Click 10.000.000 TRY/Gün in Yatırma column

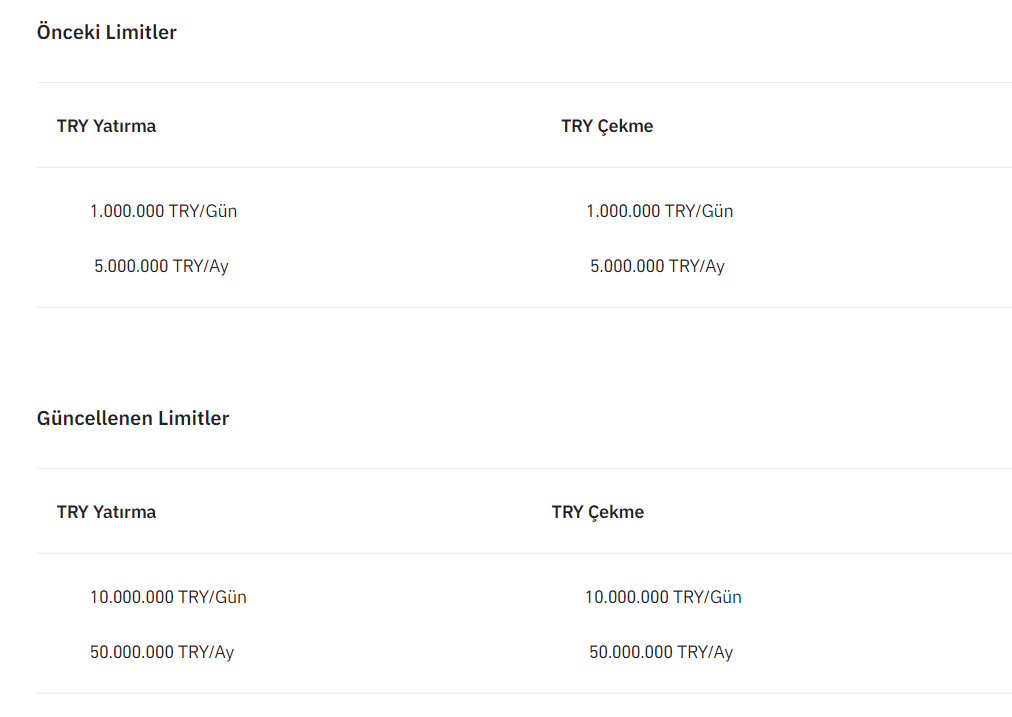pos(168,597)
